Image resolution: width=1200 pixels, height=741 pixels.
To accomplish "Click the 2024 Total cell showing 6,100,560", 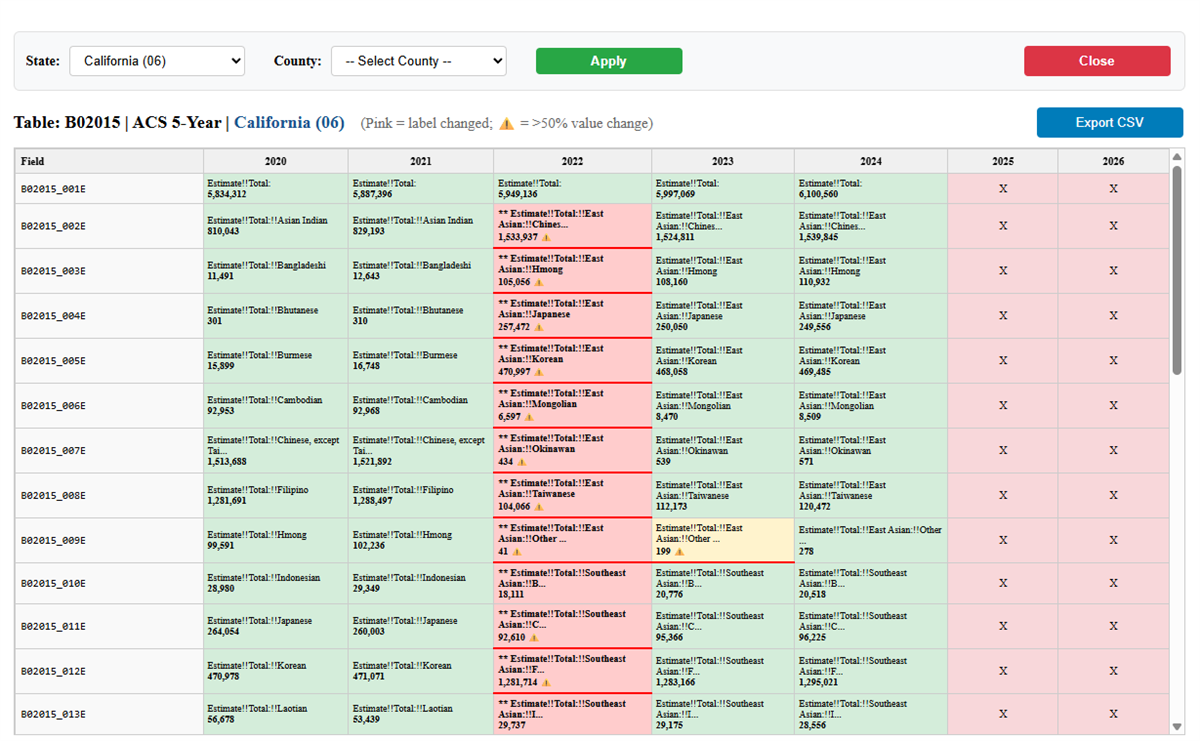I will click(871, 189).
